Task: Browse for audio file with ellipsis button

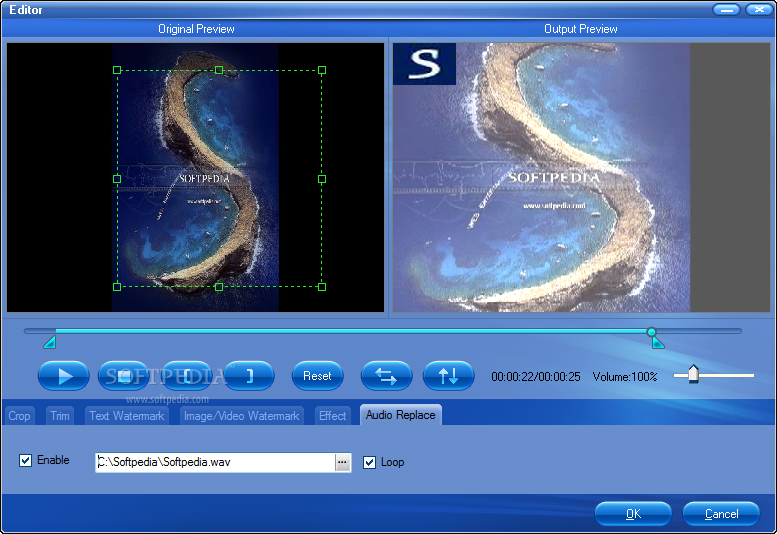Action: 342,462
